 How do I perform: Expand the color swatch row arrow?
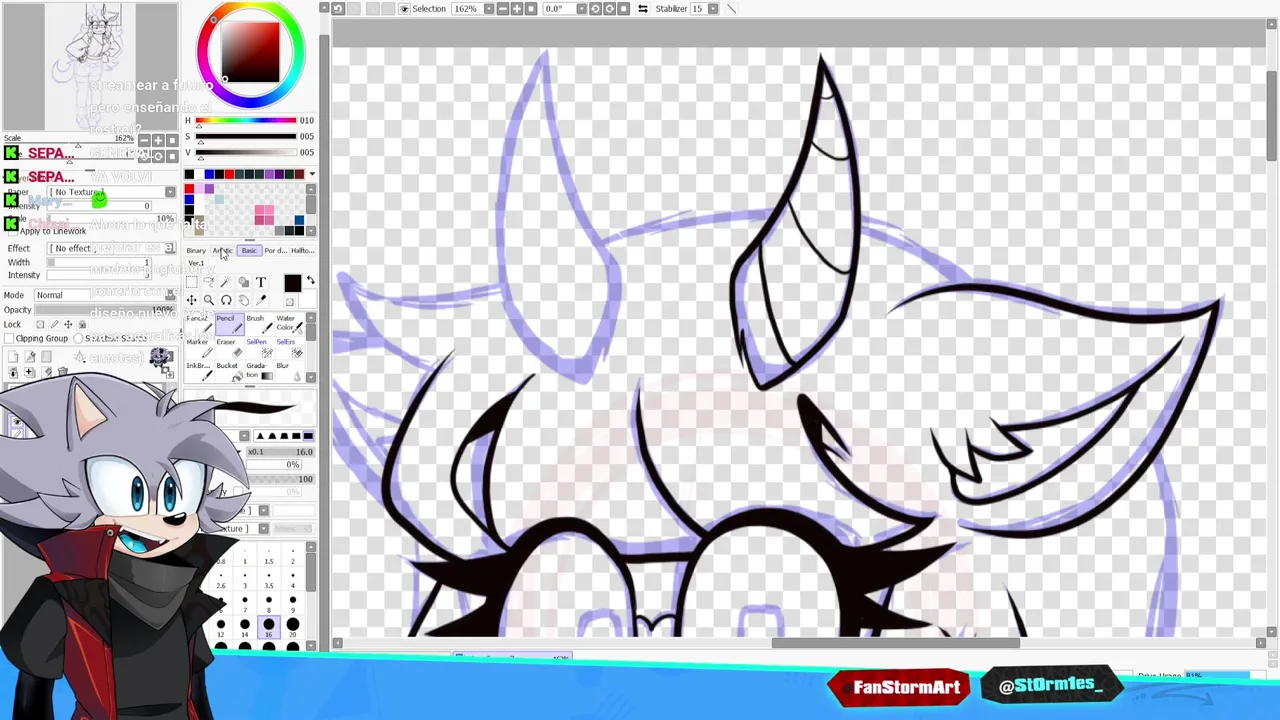point(311,174)
